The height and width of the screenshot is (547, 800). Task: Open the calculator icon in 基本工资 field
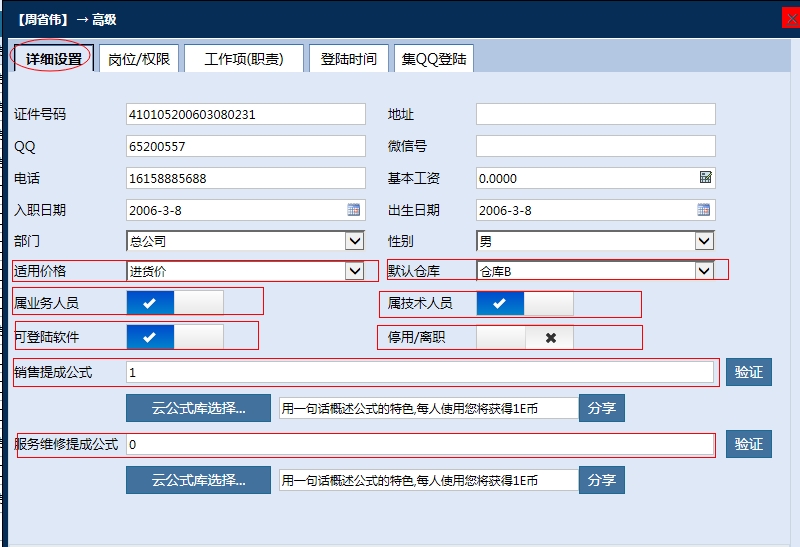(x=706, y=177)
